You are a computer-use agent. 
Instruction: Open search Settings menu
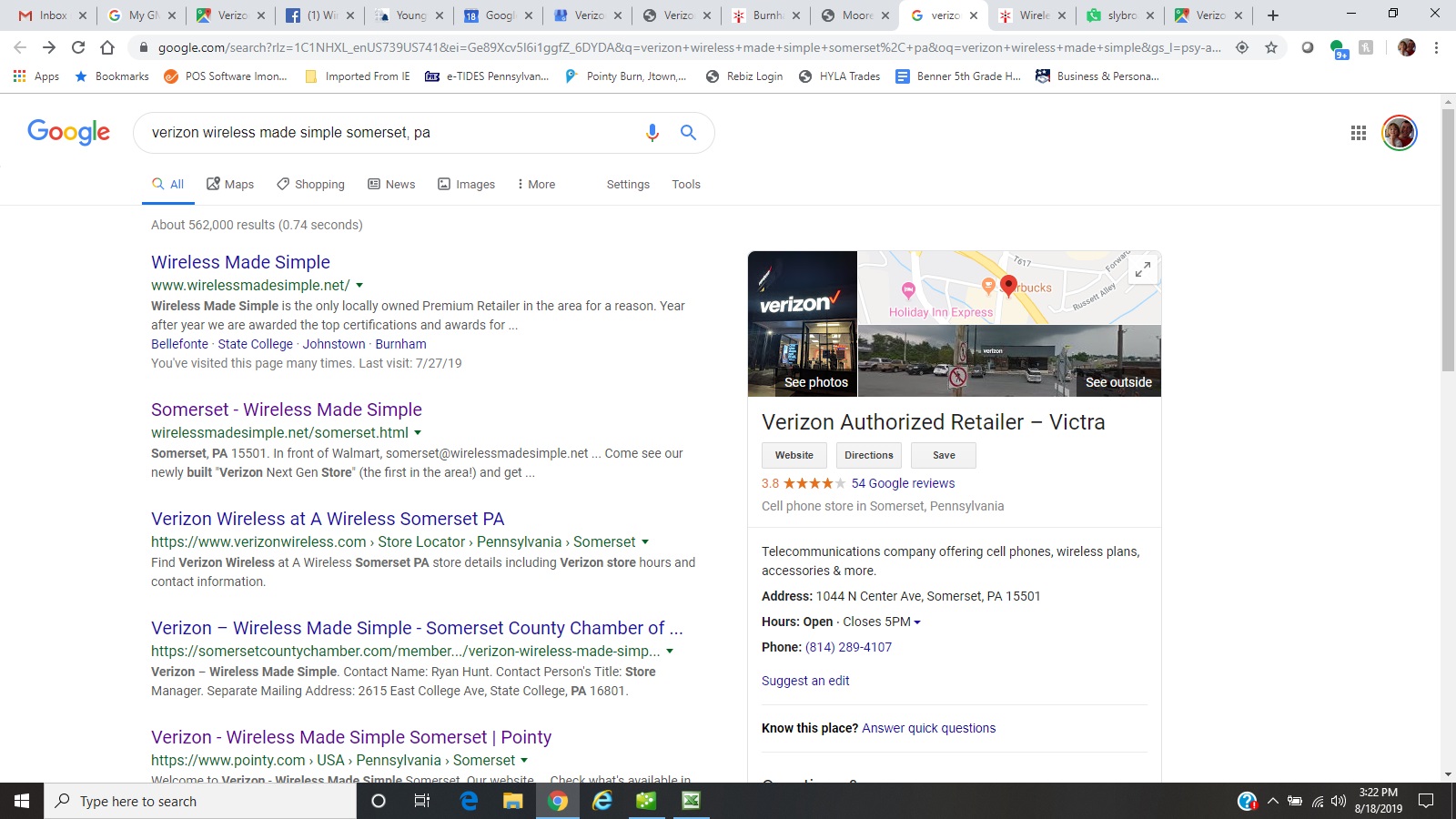pyautogui.click(x=628, y=184)
